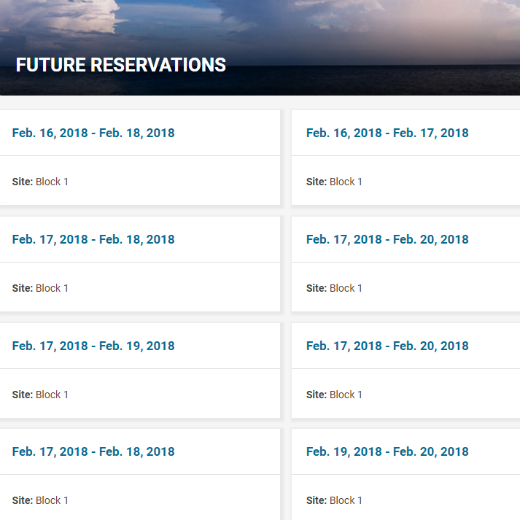Click Site: Block 1 below the second Feb. 17 - Feb. 20
The width and height of the screenshot is (520, 520).
[334, 395]
